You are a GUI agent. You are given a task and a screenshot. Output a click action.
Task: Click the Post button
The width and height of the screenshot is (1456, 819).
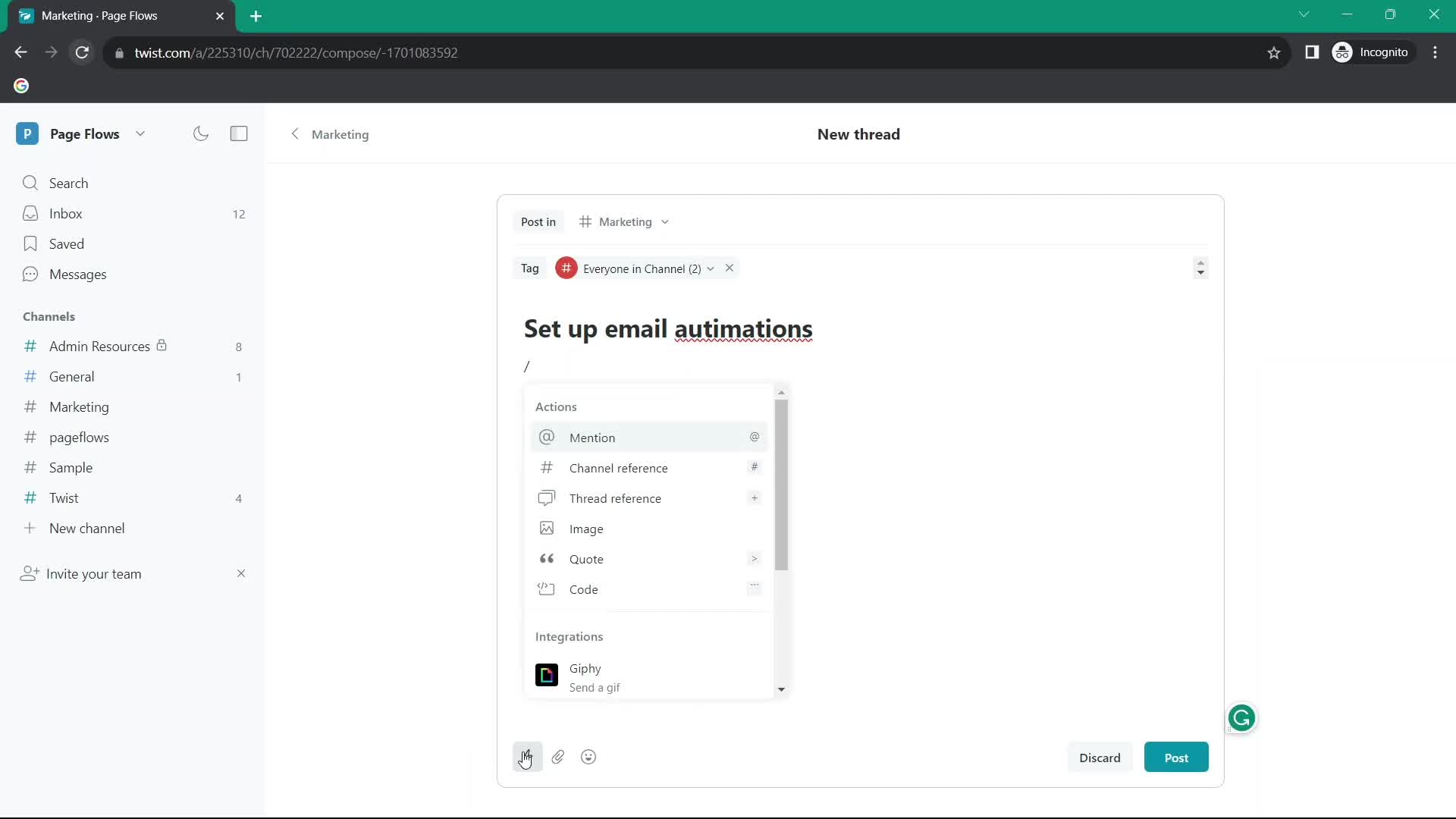[1177, 757]
